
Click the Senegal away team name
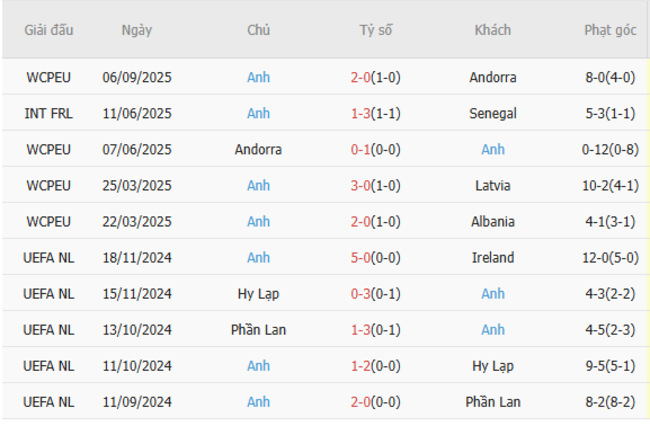[x=492, y=113]
